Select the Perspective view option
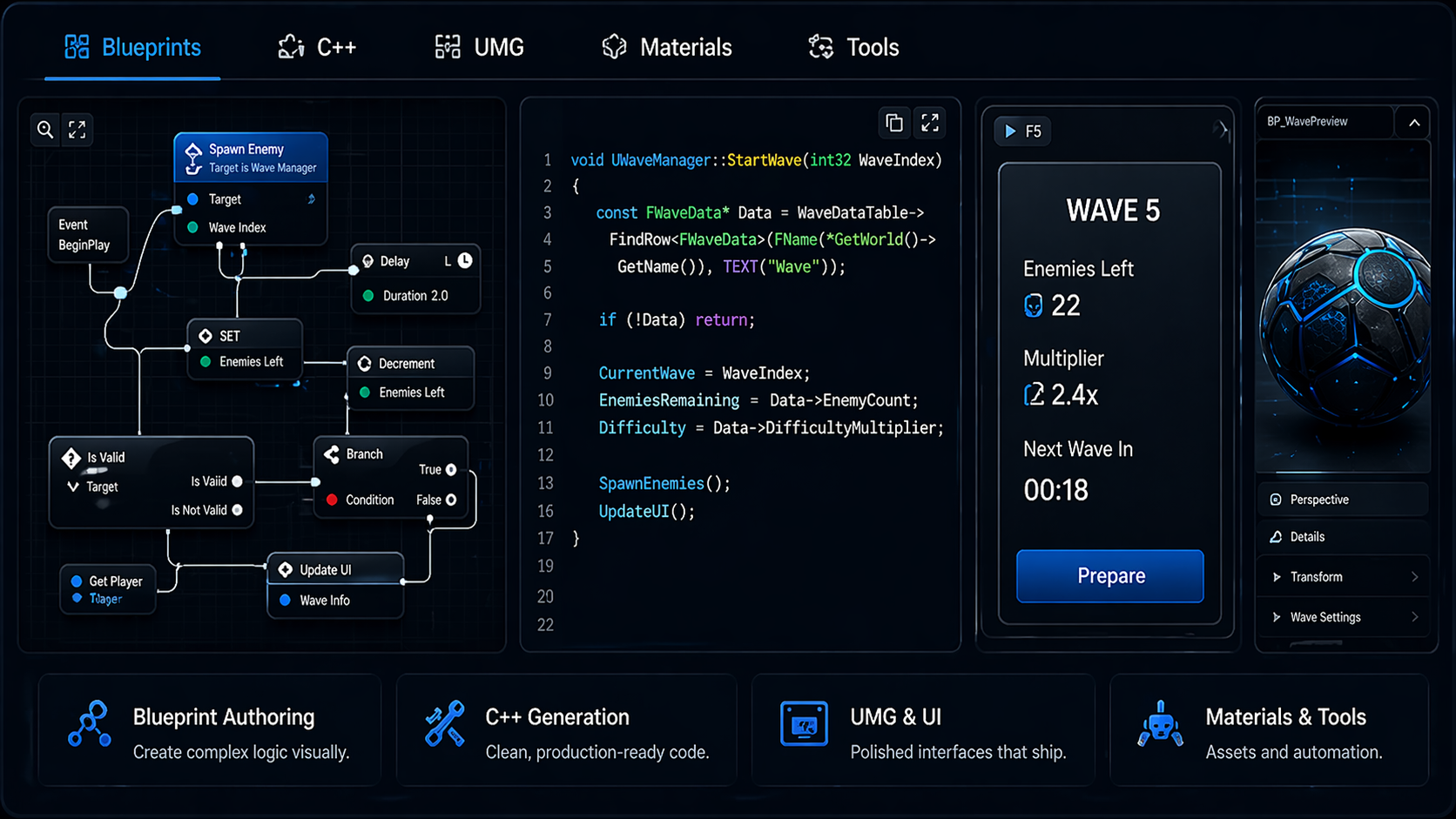Image resolution: width=1456 pixels, height=819 pixels. tap(1343, 500)
